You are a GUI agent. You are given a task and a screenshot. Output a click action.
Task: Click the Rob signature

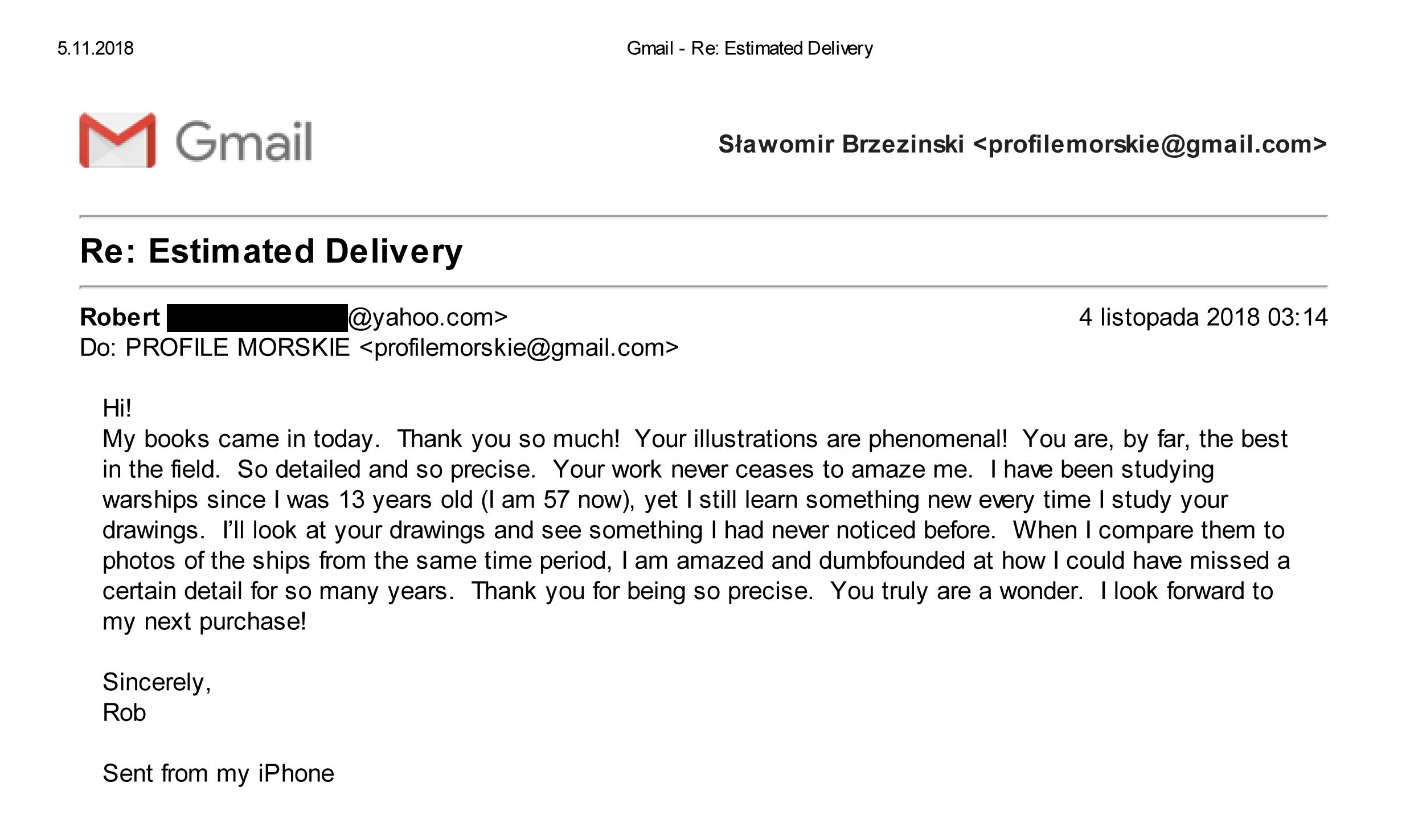124,712
